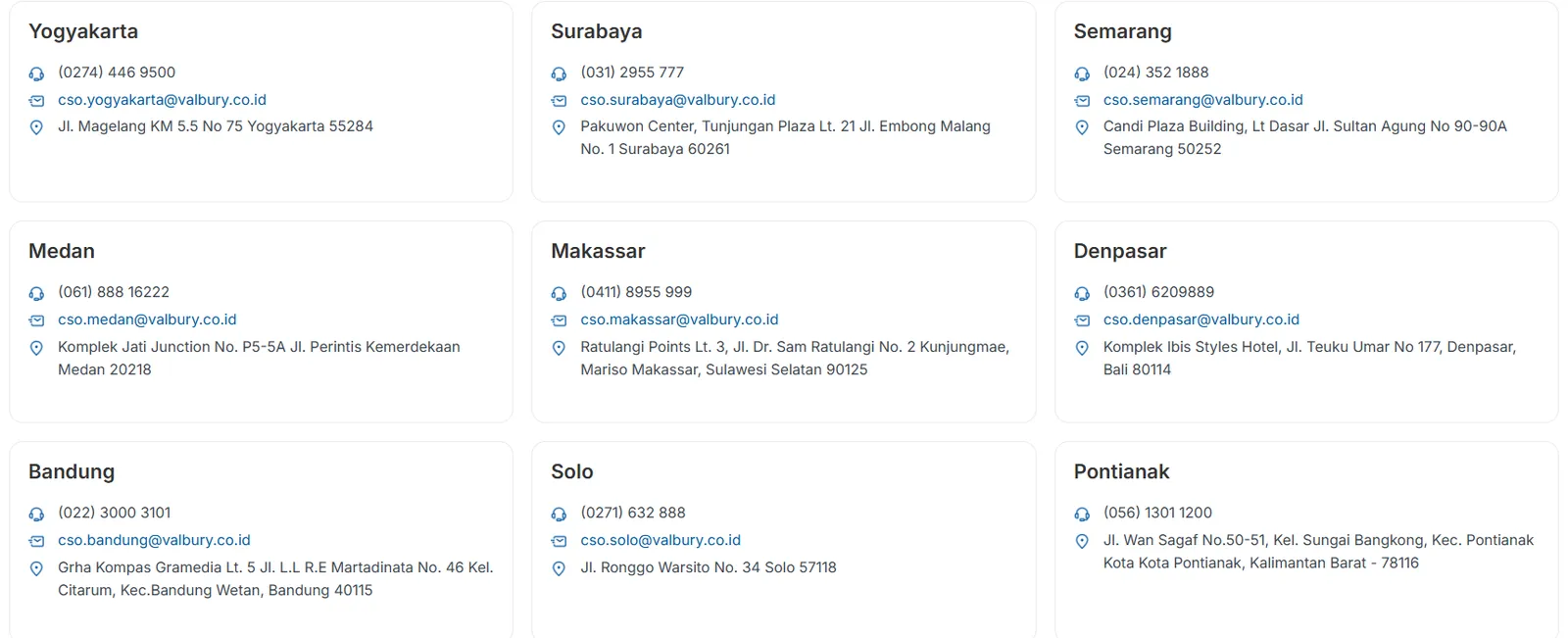Screen dimensions: 1568x638
Task: Select the Medan card heading
Action: (x=62, y=251)
